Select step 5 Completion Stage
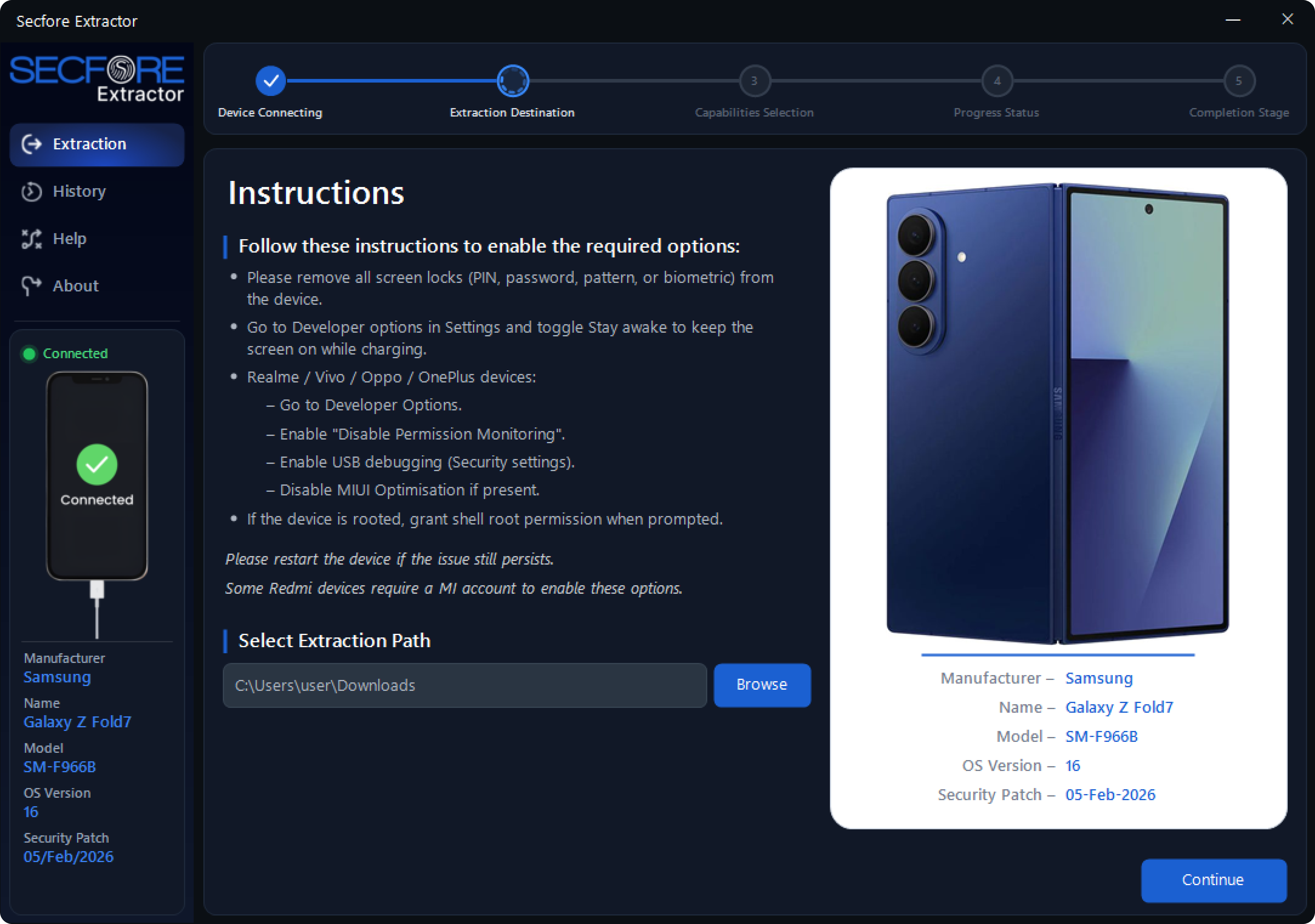This screenshot has height=924, width=1315. point(1239,81)
